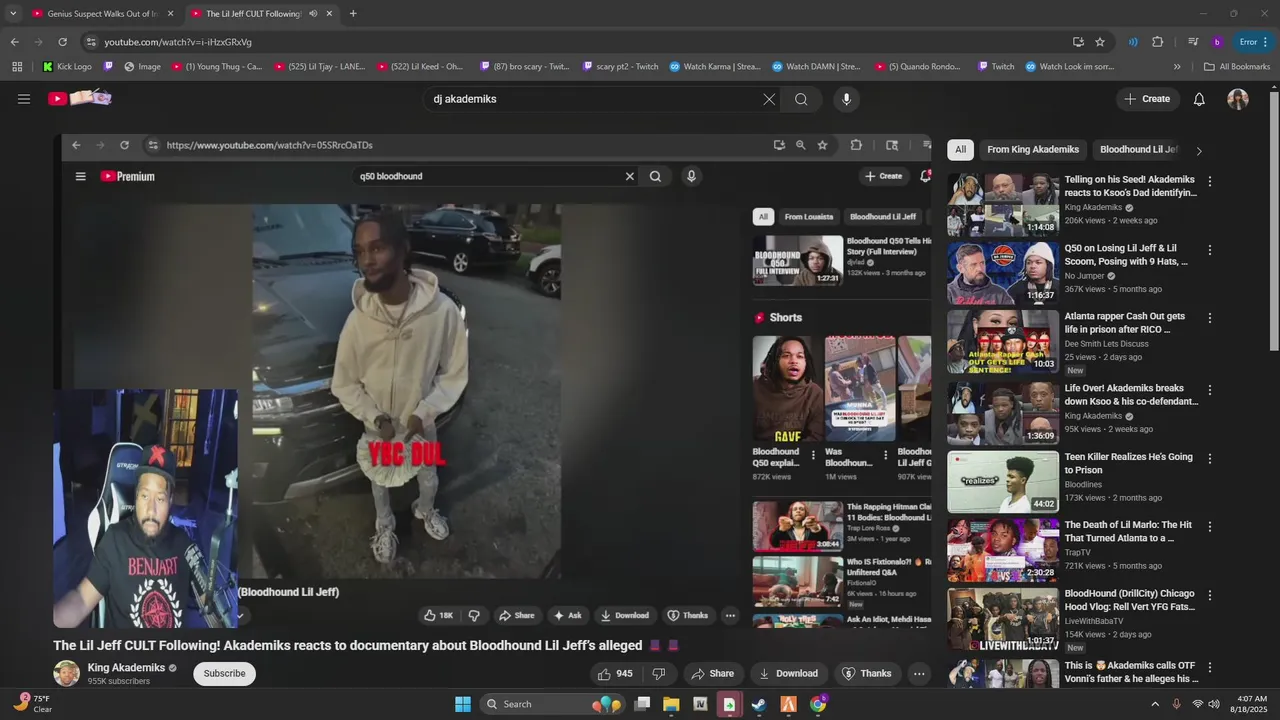Open Steam from the taskbar
1280x720 pixels.
coord(758,704)
